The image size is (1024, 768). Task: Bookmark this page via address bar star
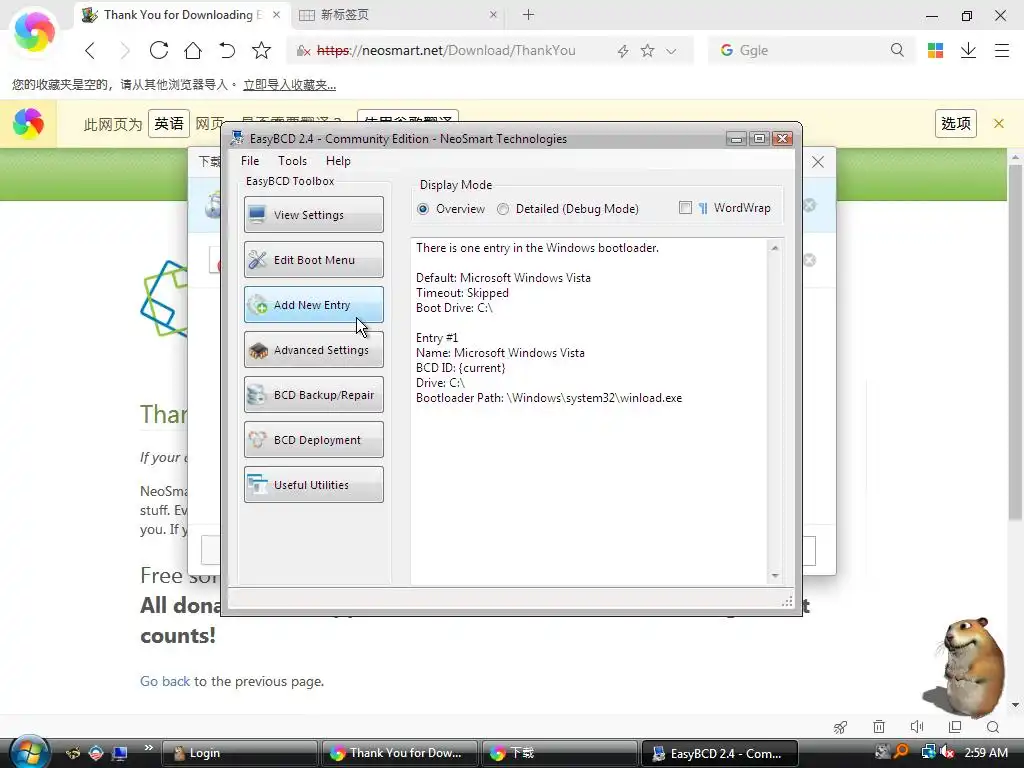pos(647,50)
